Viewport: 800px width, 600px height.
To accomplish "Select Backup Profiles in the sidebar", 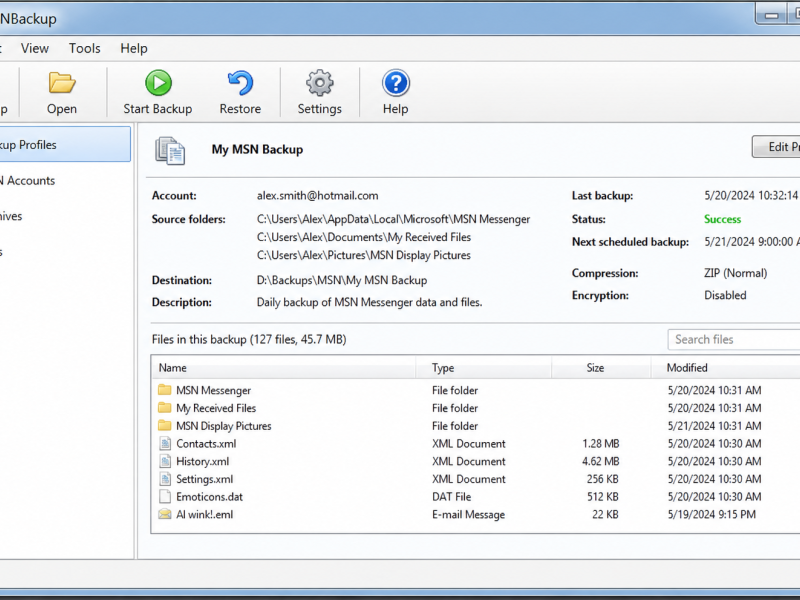I will click(x=65, y=144).
